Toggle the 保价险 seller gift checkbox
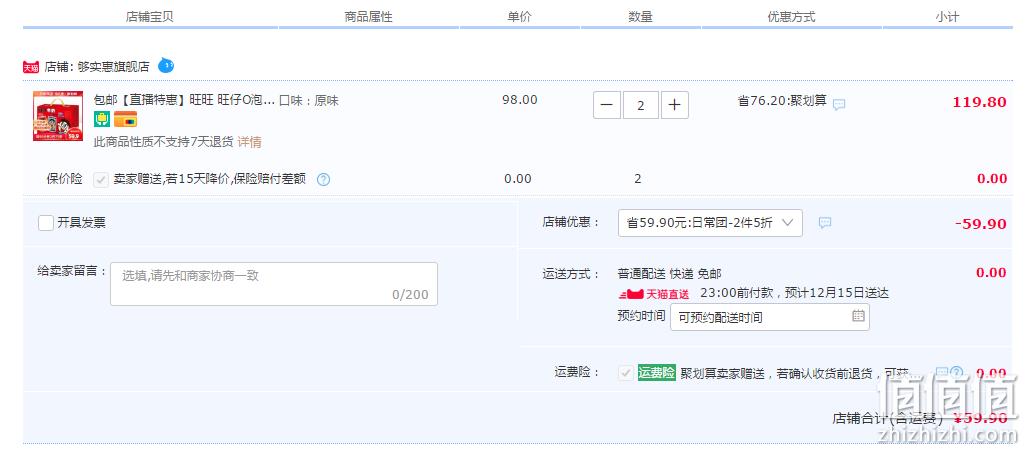The image size is (1027, 452). click(101, 179)
